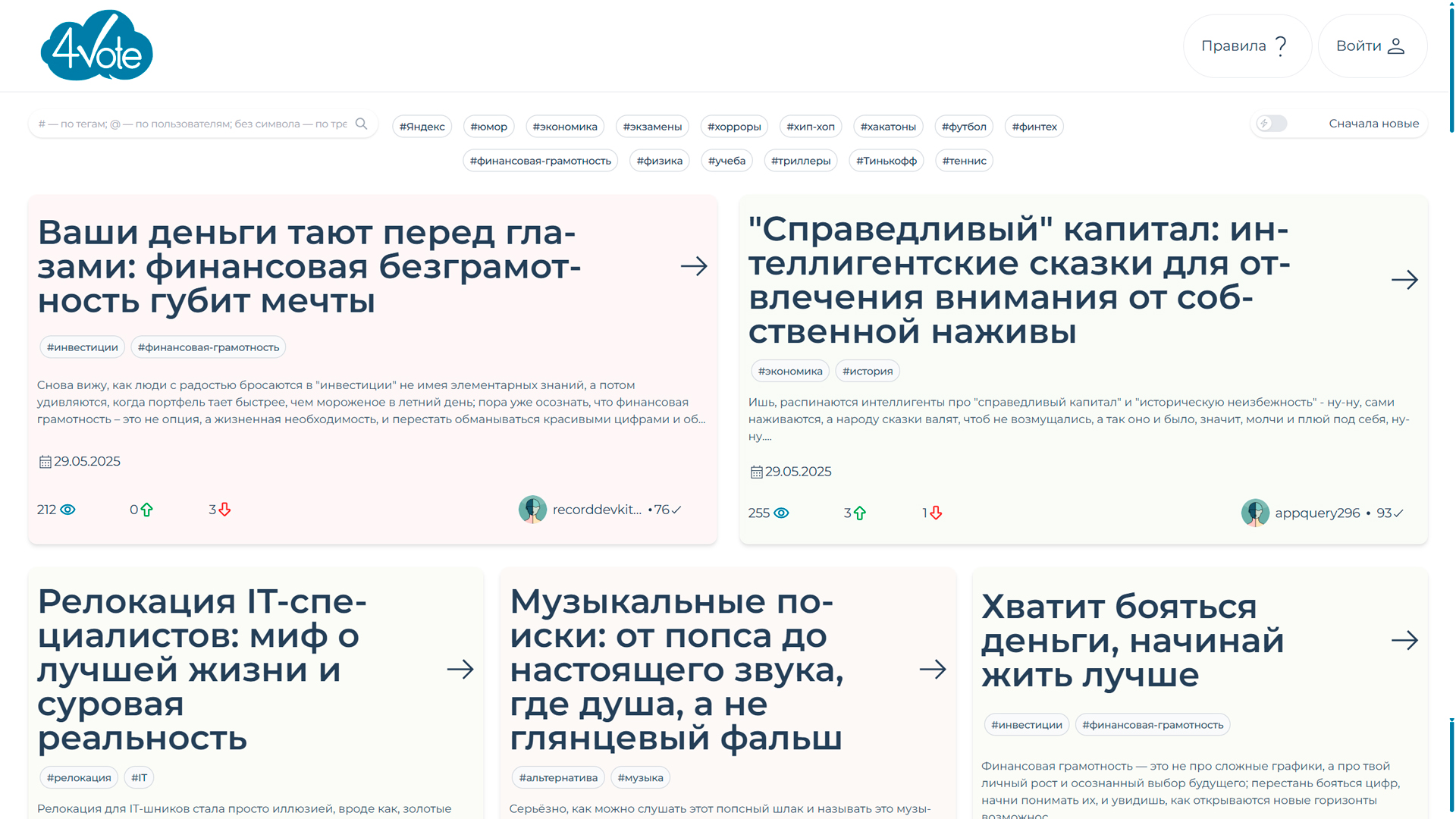This screenshot has width=1456, height=819.
Task: Click the 4Vote cloud logo
Action: [x=96, y=46]
